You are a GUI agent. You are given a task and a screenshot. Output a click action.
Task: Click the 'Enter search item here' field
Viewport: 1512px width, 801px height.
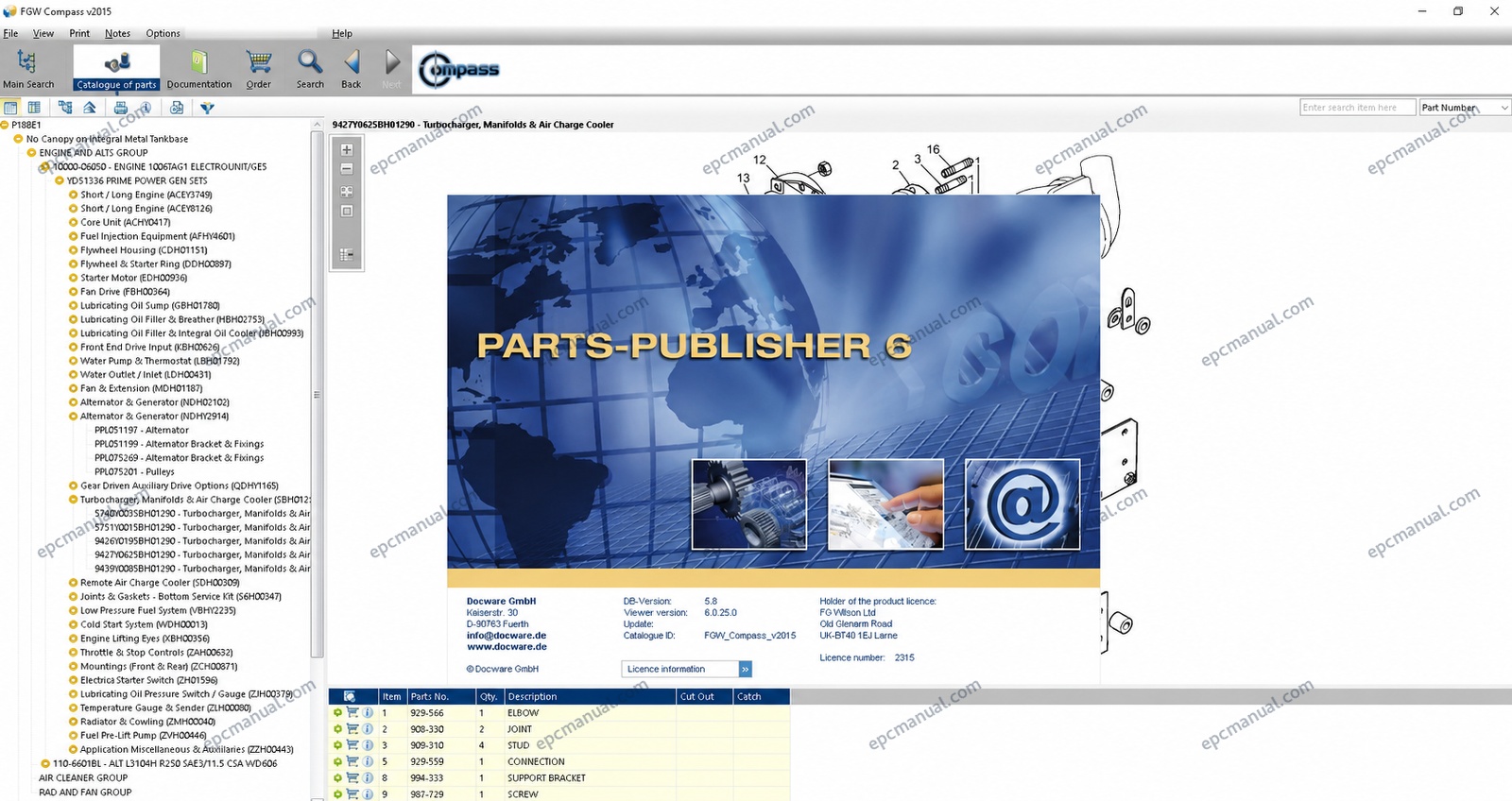(x=1357, y=108)
